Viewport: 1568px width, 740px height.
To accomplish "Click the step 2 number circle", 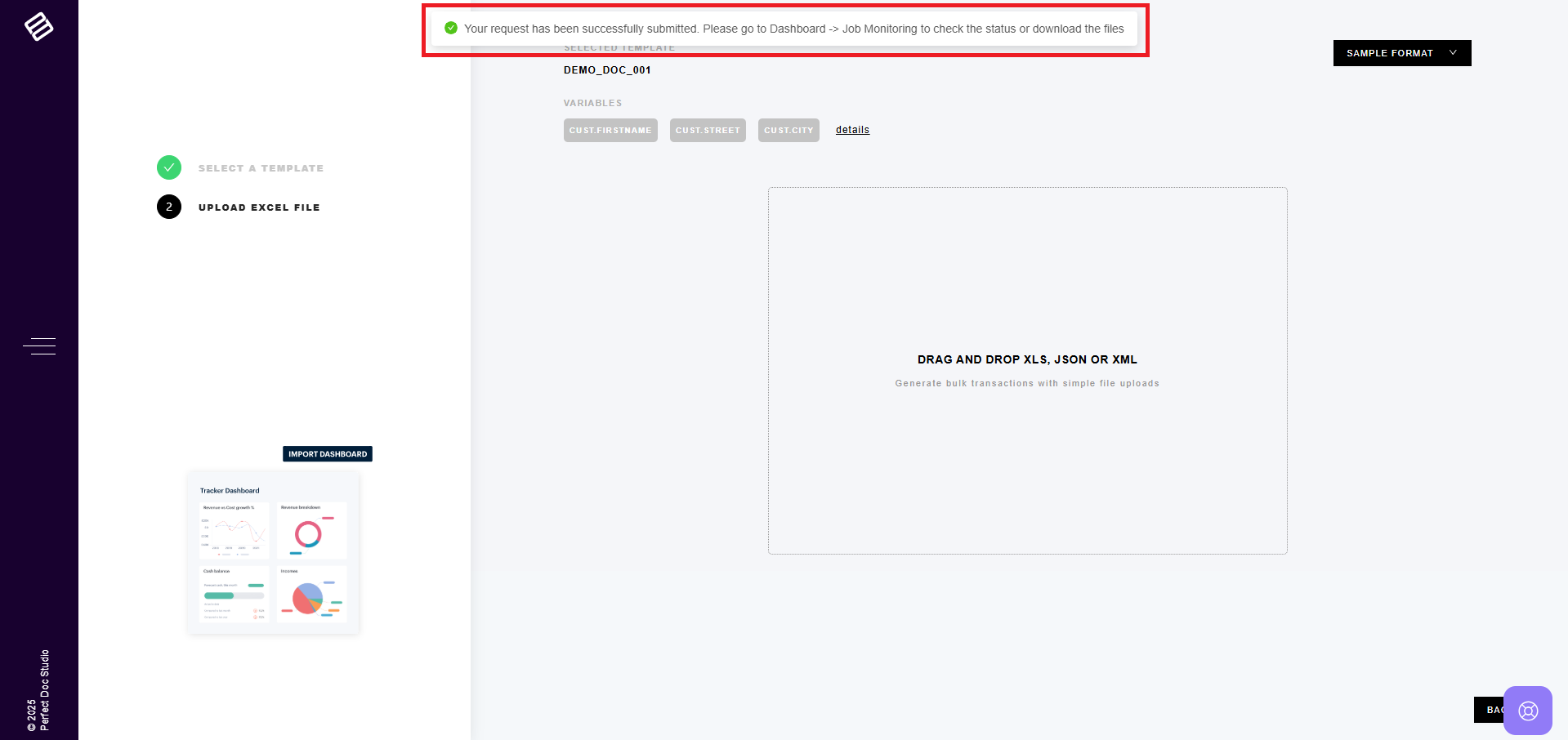I will coord(169,207).
